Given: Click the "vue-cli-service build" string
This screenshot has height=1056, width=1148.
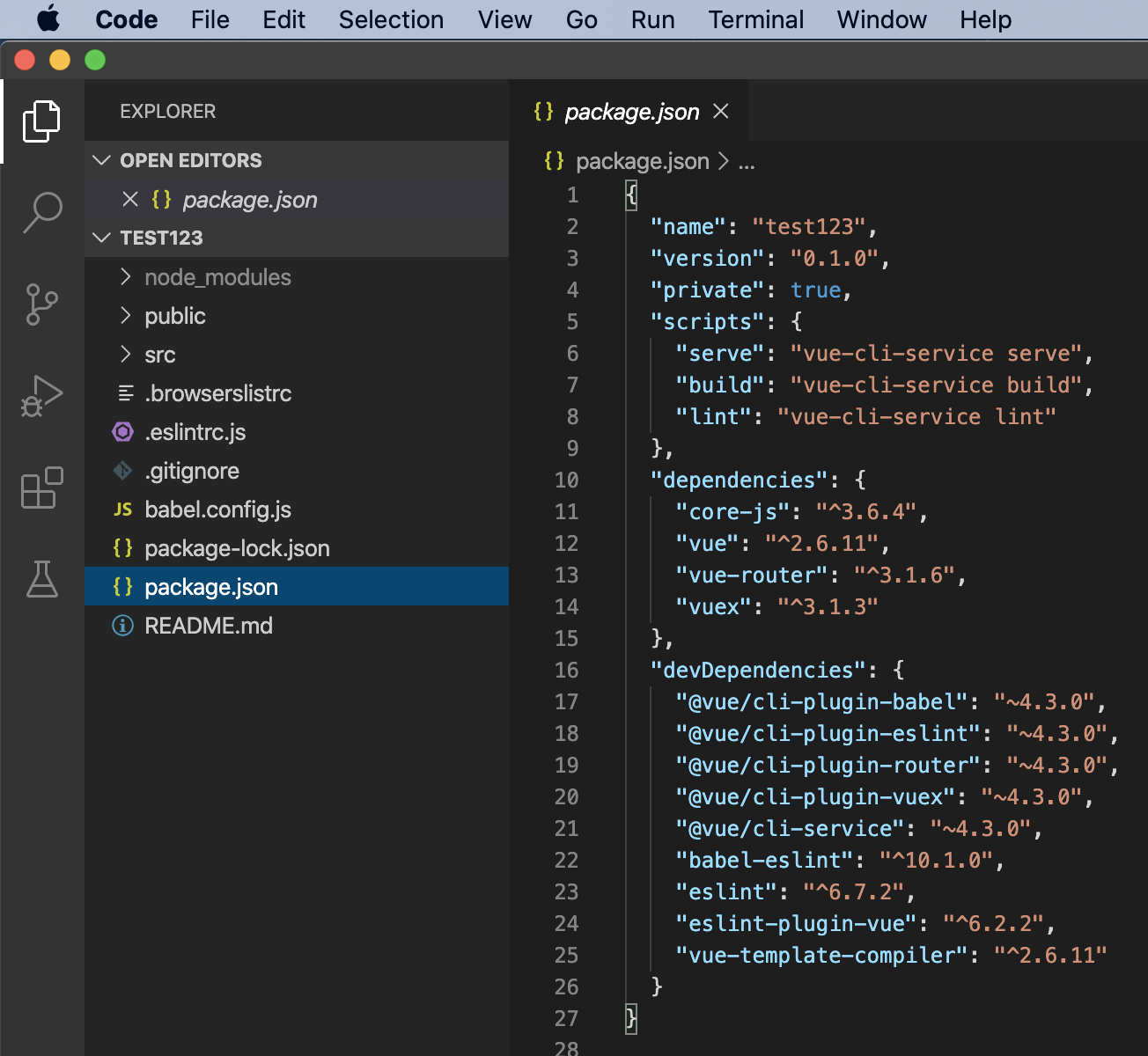Looking at the screenshot, I should click(936, 385).
